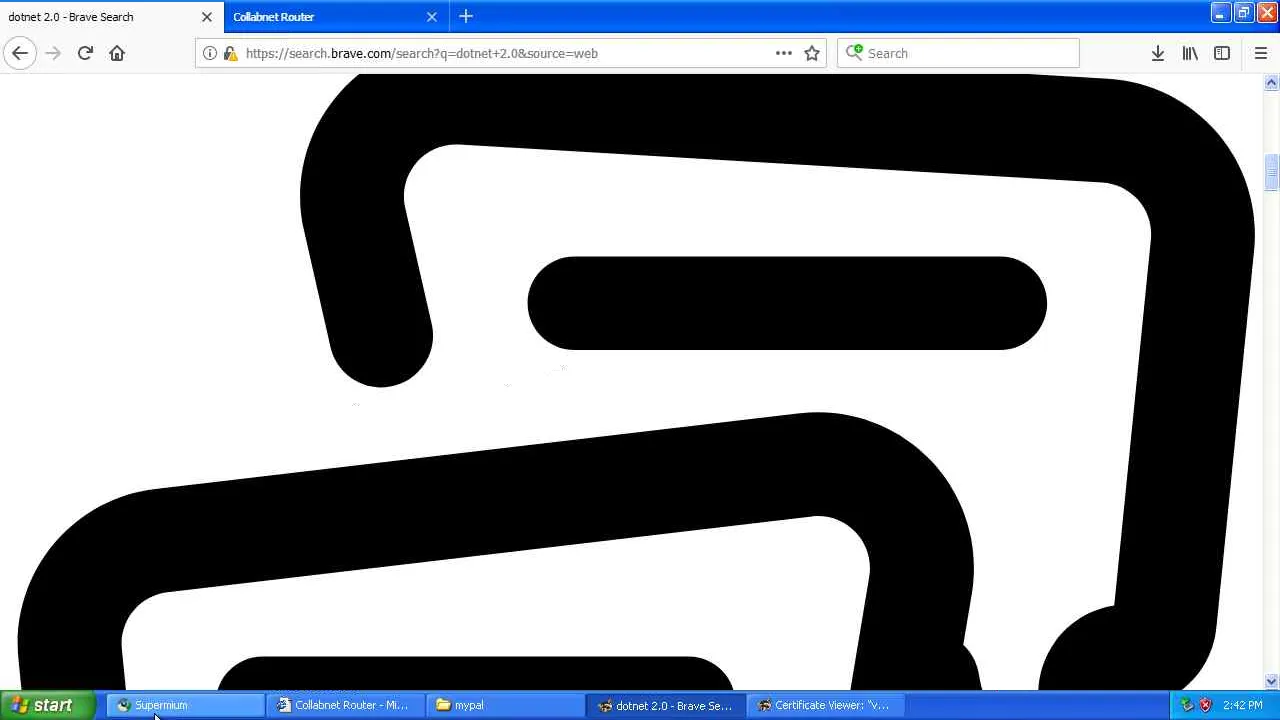Show site information for search.brave.com
Viewport: 1280px width, 720px height.
[210, 53]
